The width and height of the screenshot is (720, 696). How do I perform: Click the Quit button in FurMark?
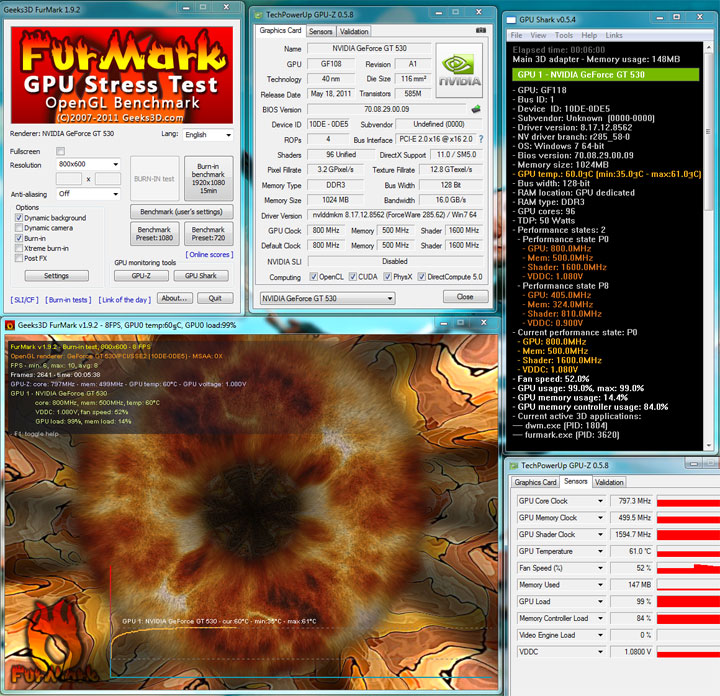click(x=215, y=298)
